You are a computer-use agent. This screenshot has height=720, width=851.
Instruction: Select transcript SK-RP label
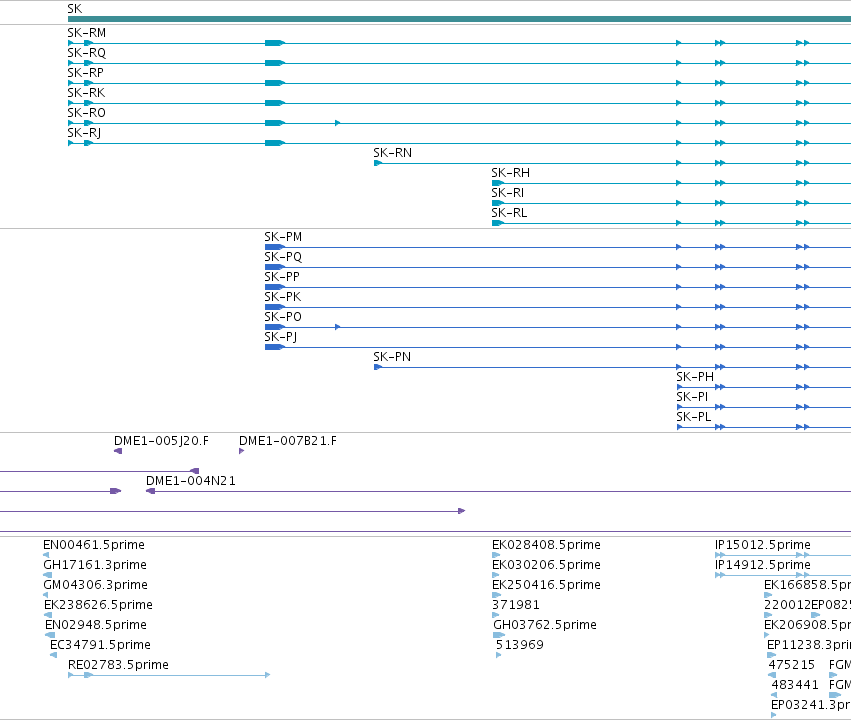(85, 73)
